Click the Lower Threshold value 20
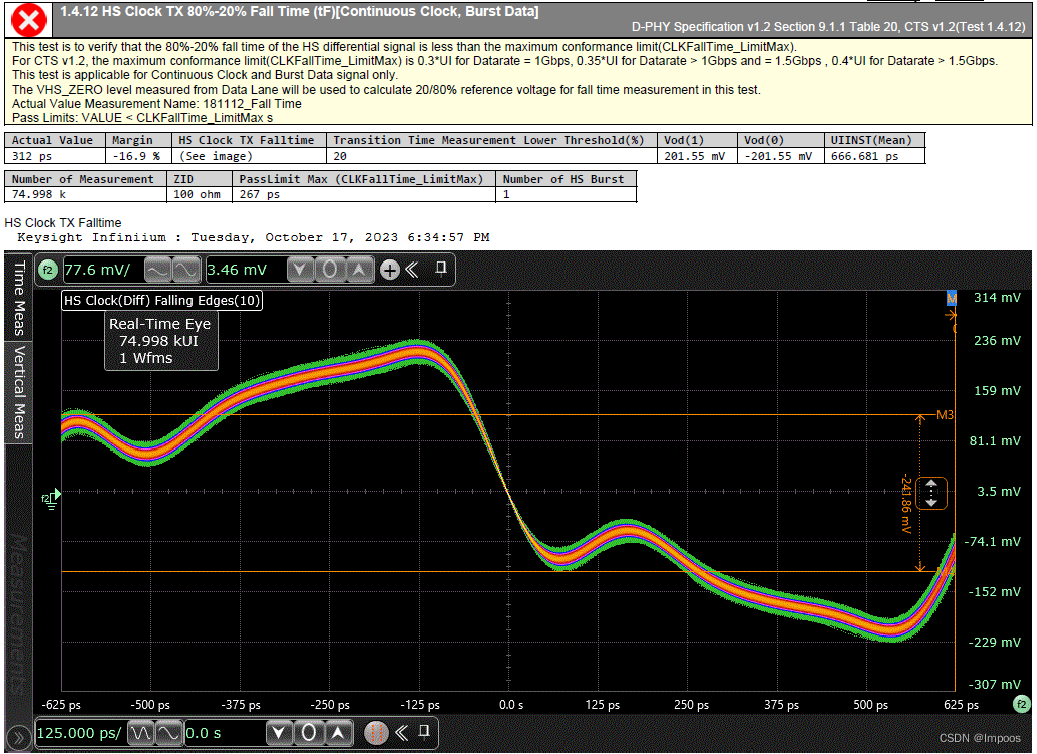Screen dimensions: 1037x754 pyautogui.click(x=492, y=156)
